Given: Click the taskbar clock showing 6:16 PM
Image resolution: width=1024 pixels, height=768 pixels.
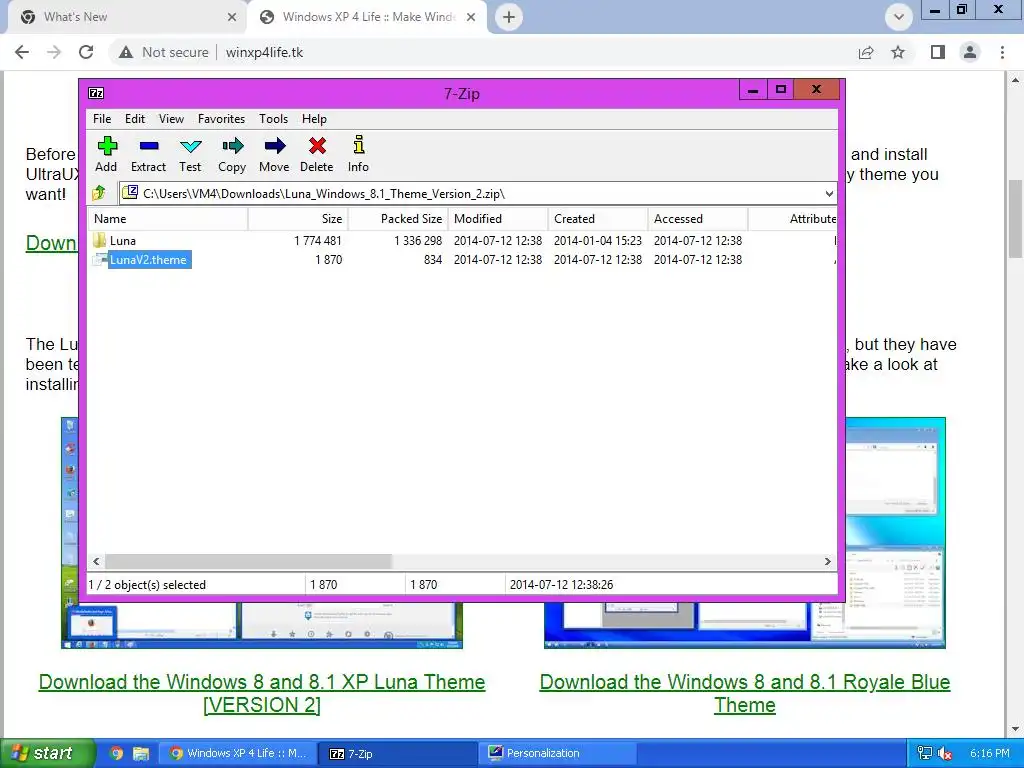Looking at the screenshot, I should click(x=989, y=753).
